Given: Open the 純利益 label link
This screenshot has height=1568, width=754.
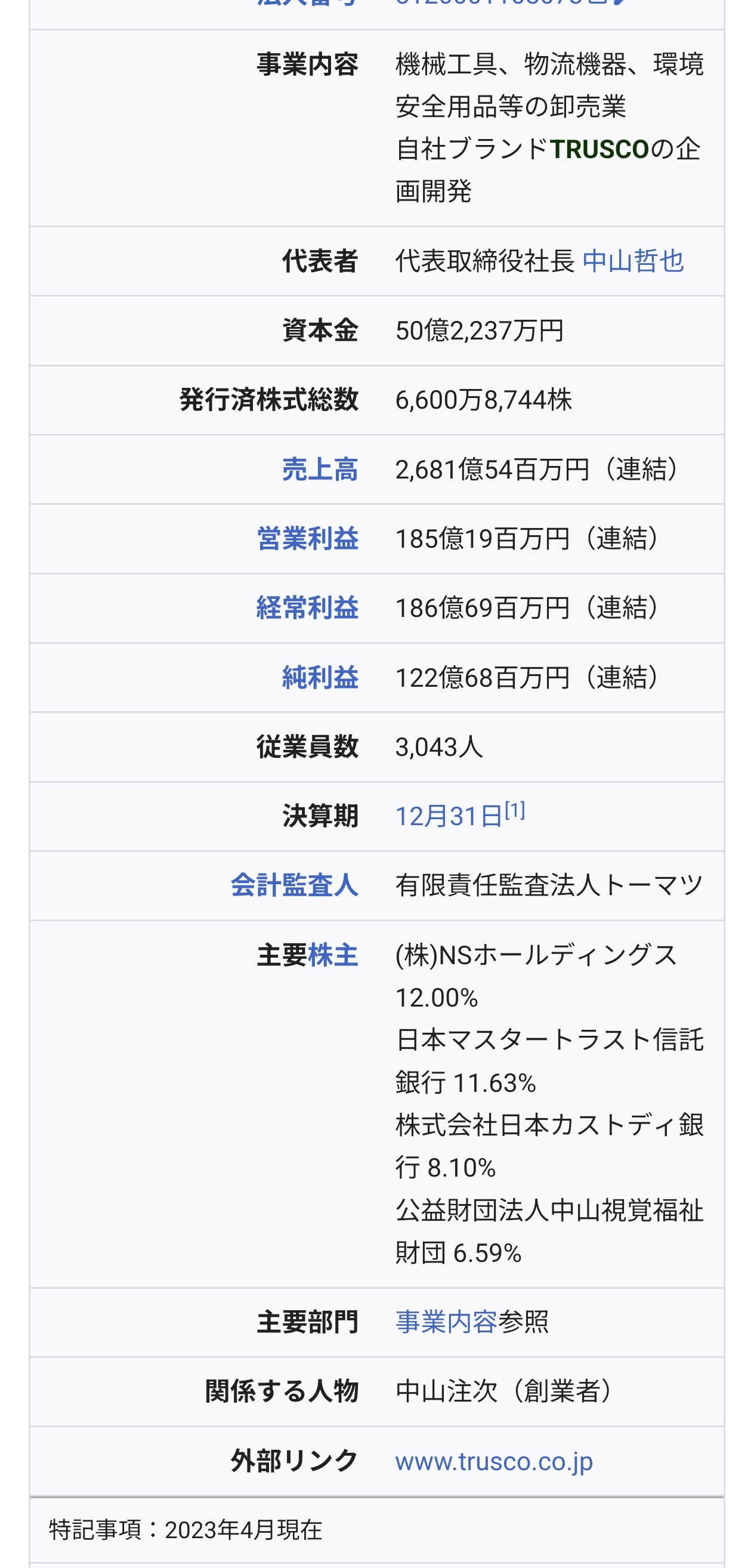Looking at the screenshot, I should pyautogui.click(x=320, y=677).
